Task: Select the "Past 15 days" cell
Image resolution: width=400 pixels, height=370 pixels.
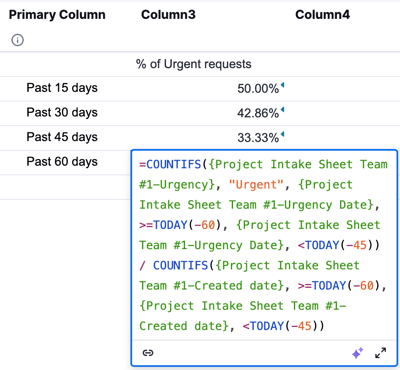Action: click(x=62, y=88)
